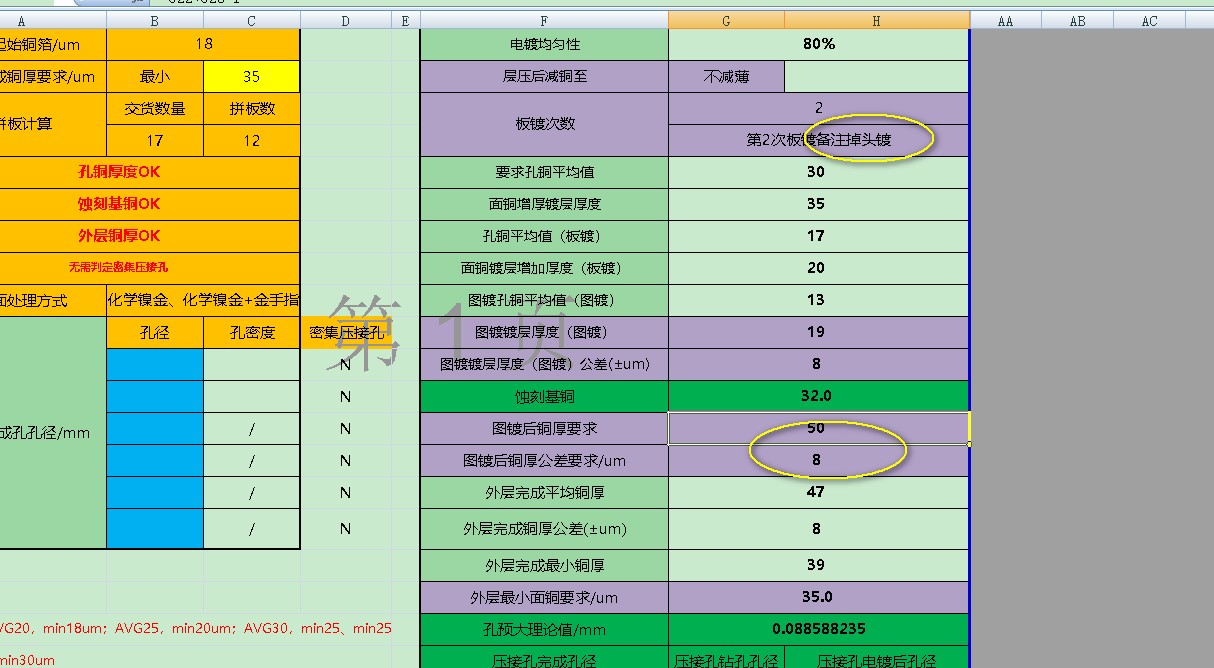The height and width of the screenshot is (668, 1214).
Task: Click the green 蚀刻基铜 label cell
Action: 544,396
